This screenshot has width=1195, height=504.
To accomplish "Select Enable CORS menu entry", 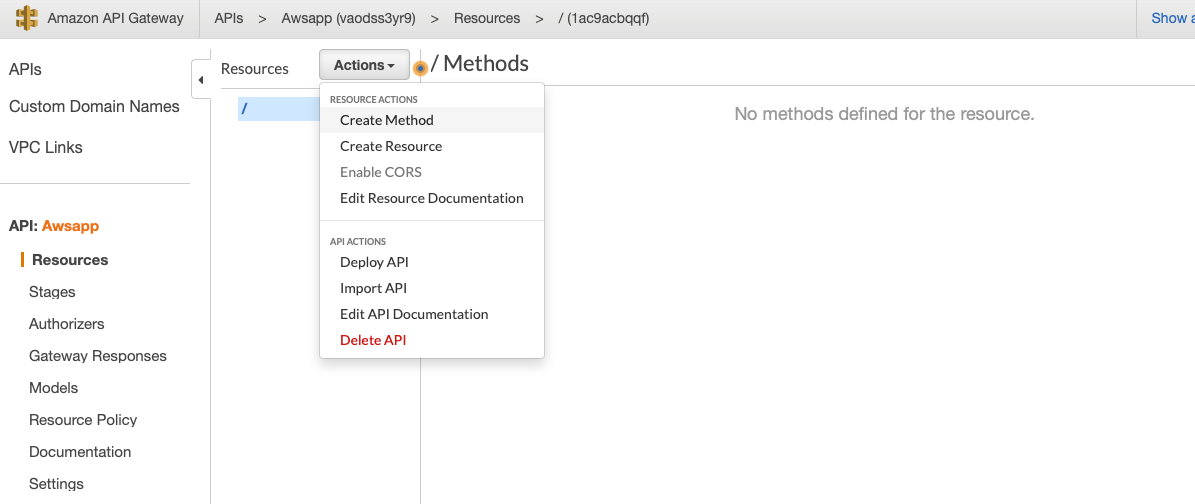I will 431,172.
